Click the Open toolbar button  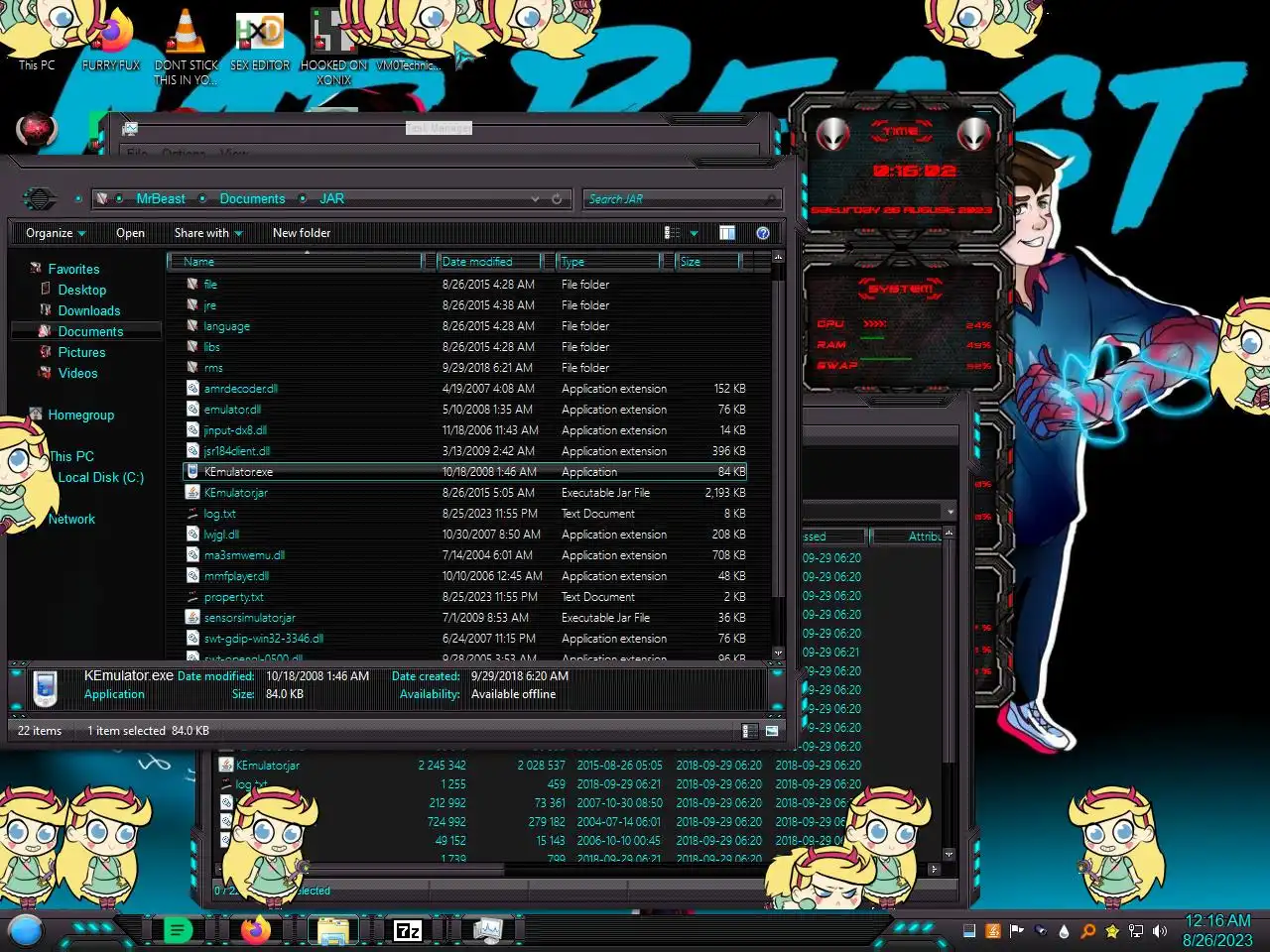pyautogui.click(x=130, y=233)
